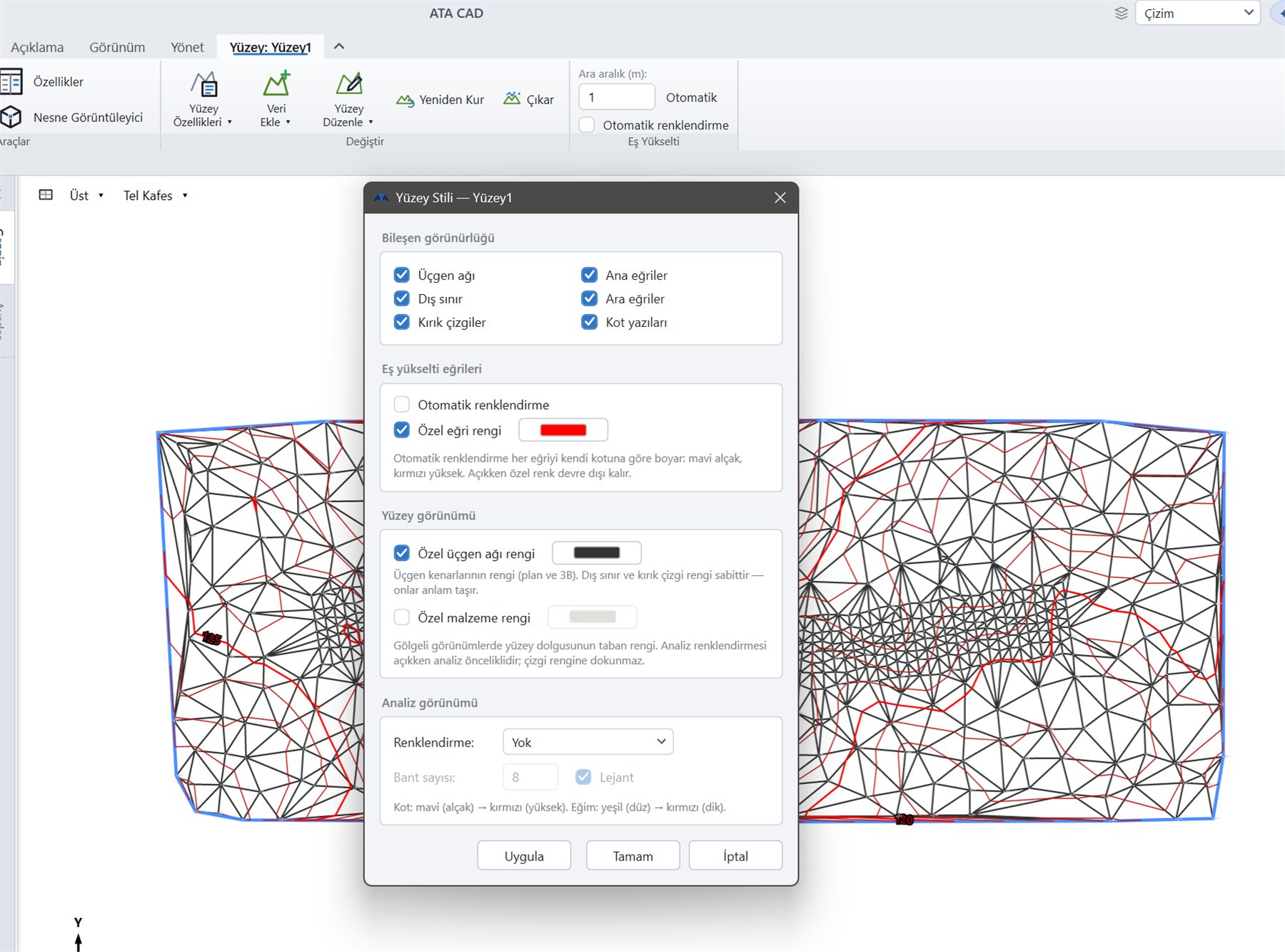Click the Uygula button

pos(524,856)
